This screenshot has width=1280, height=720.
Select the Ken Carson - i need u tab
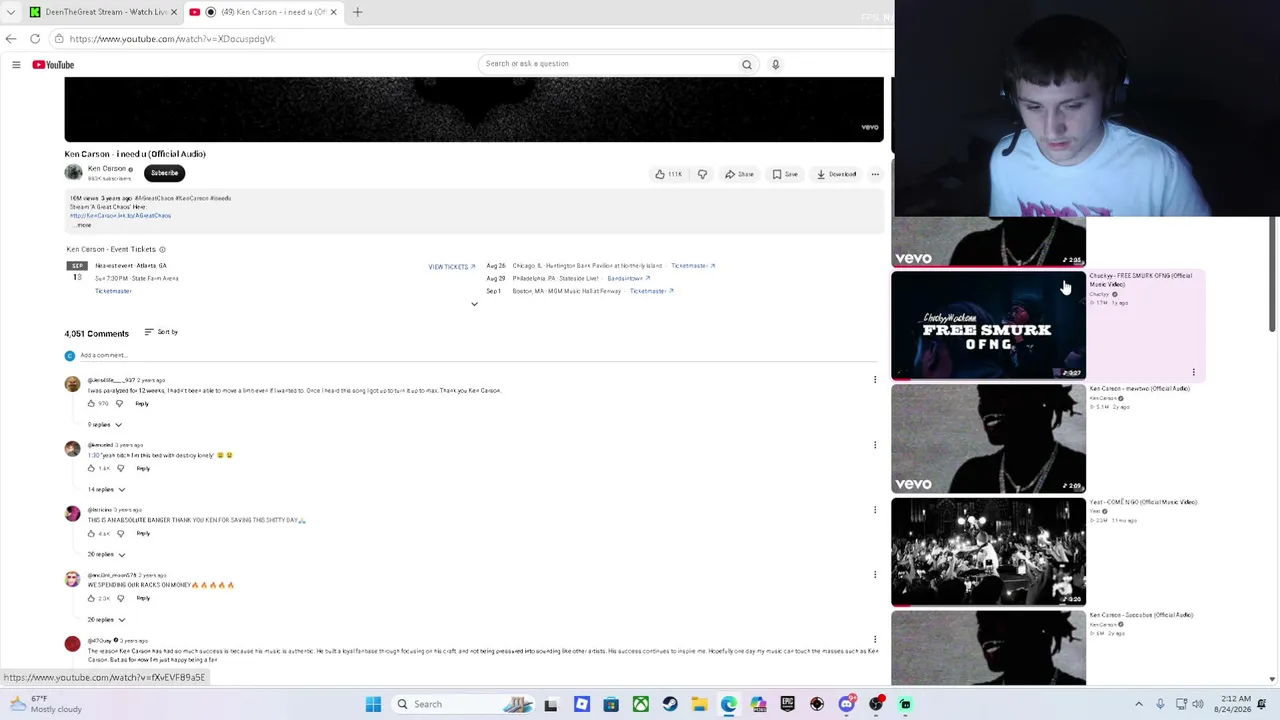coord(265,12)
